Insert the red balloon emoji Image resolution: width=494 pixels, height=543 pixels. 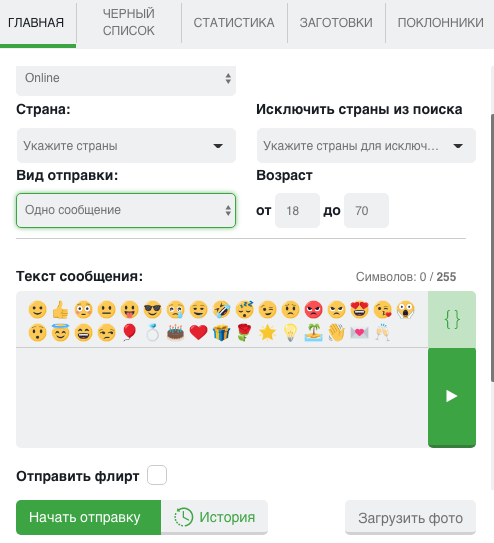pos(129,333)
